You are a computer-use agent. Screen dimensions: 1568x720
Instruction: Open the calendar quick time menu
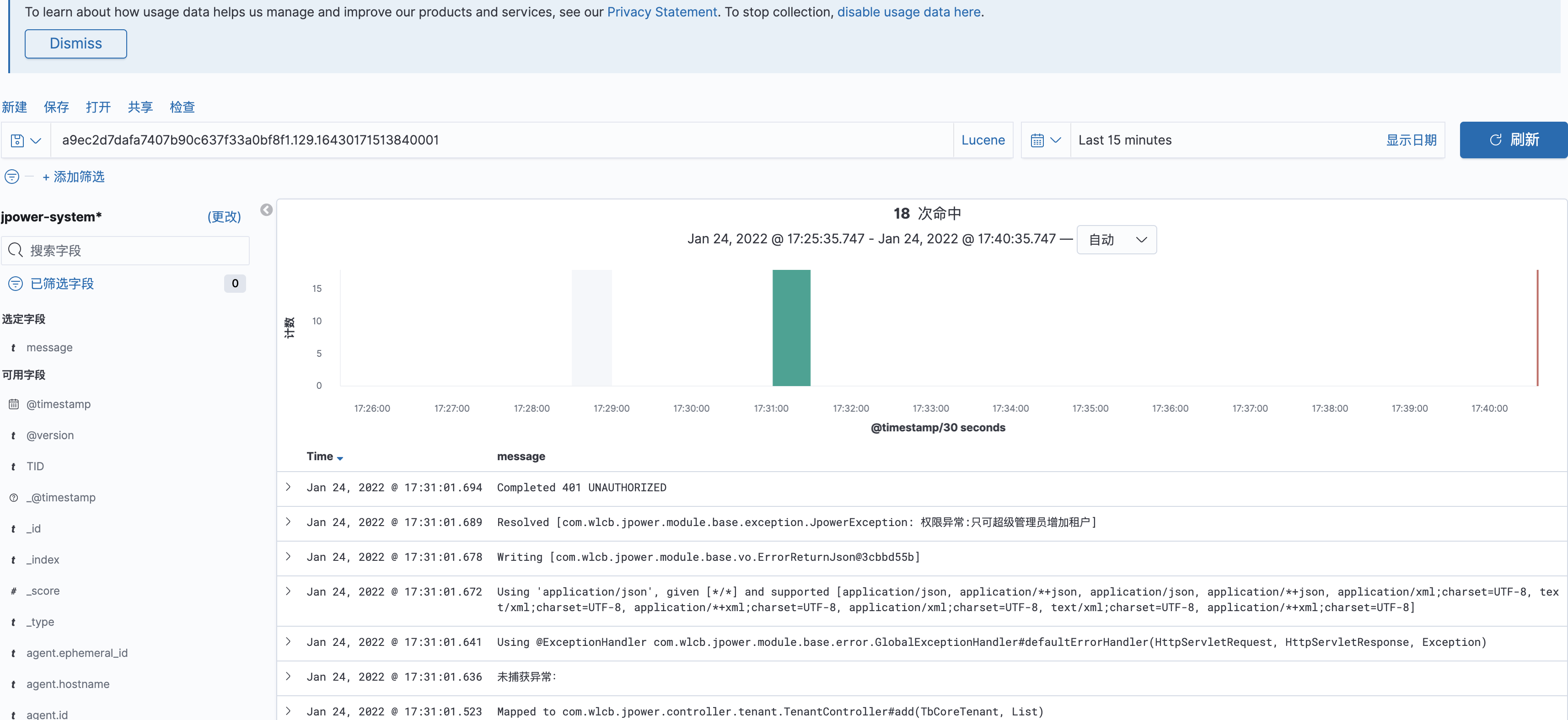tap(1045, 140)
